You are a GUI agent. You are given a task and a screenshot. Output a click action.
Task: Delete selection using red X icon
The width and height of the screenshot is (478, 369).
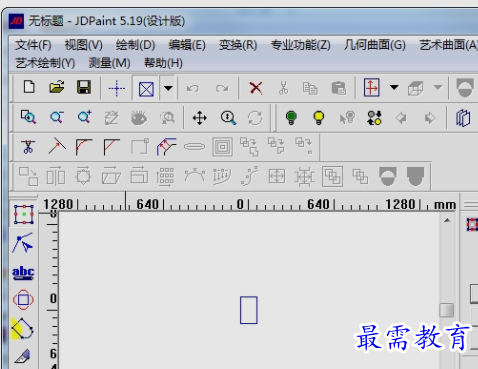(256, 88)
